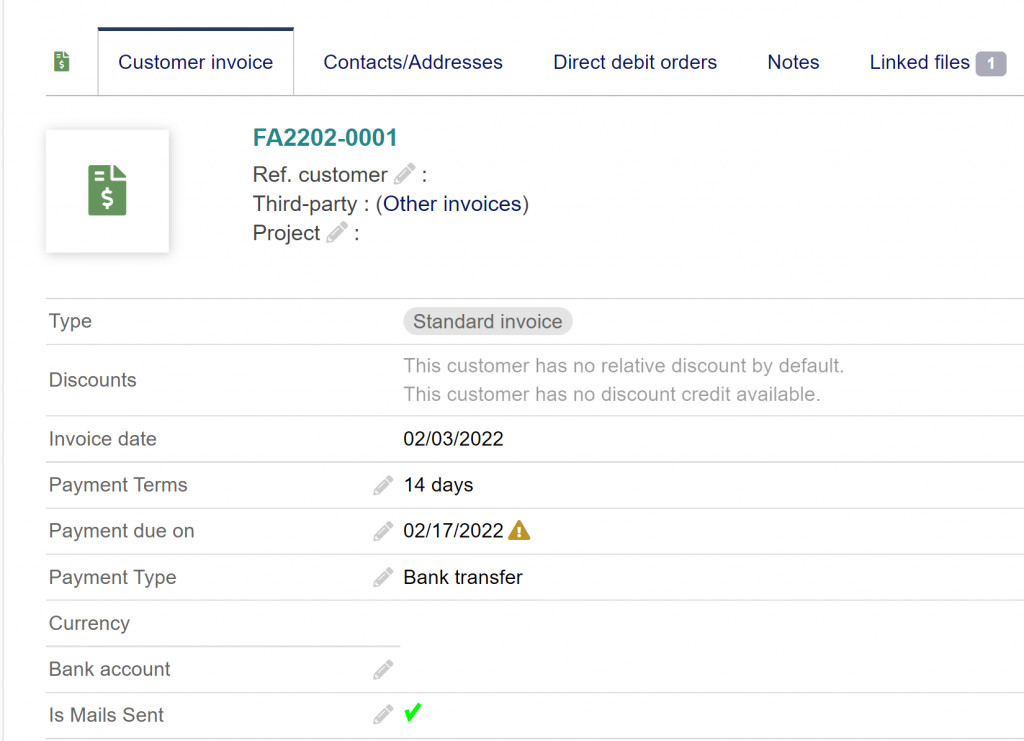Edit the Ref. customer pencil icon

(x=404, y=175)
